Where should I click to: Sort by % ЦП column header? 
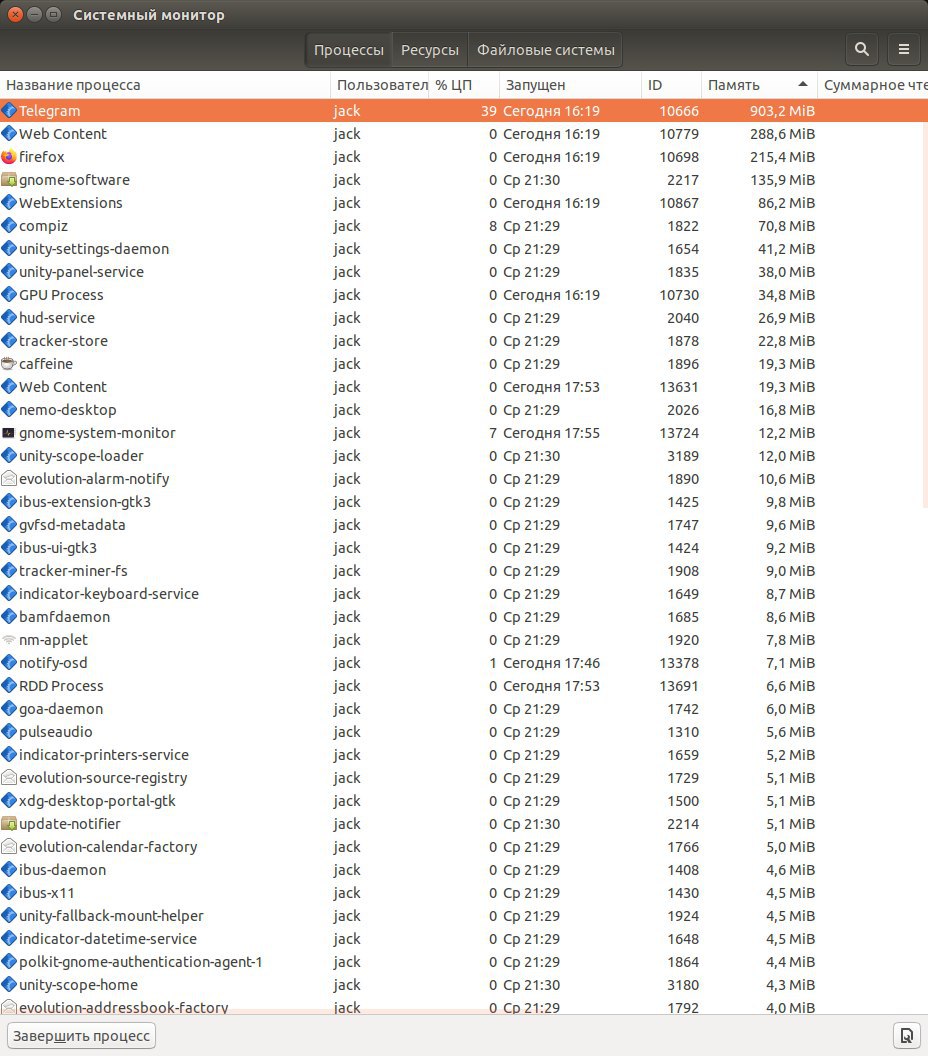pyautogui.click(x=463, y=85)
